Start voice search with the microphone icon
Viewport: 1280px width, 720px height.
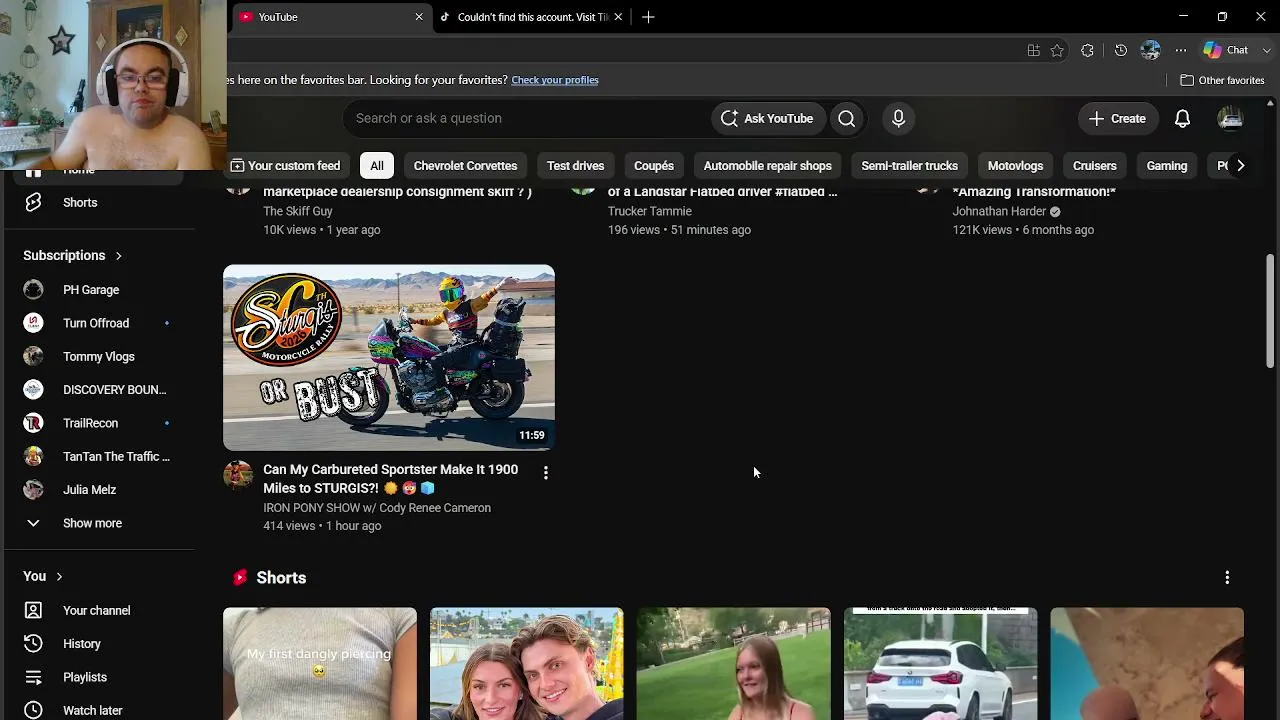[898, 118]
